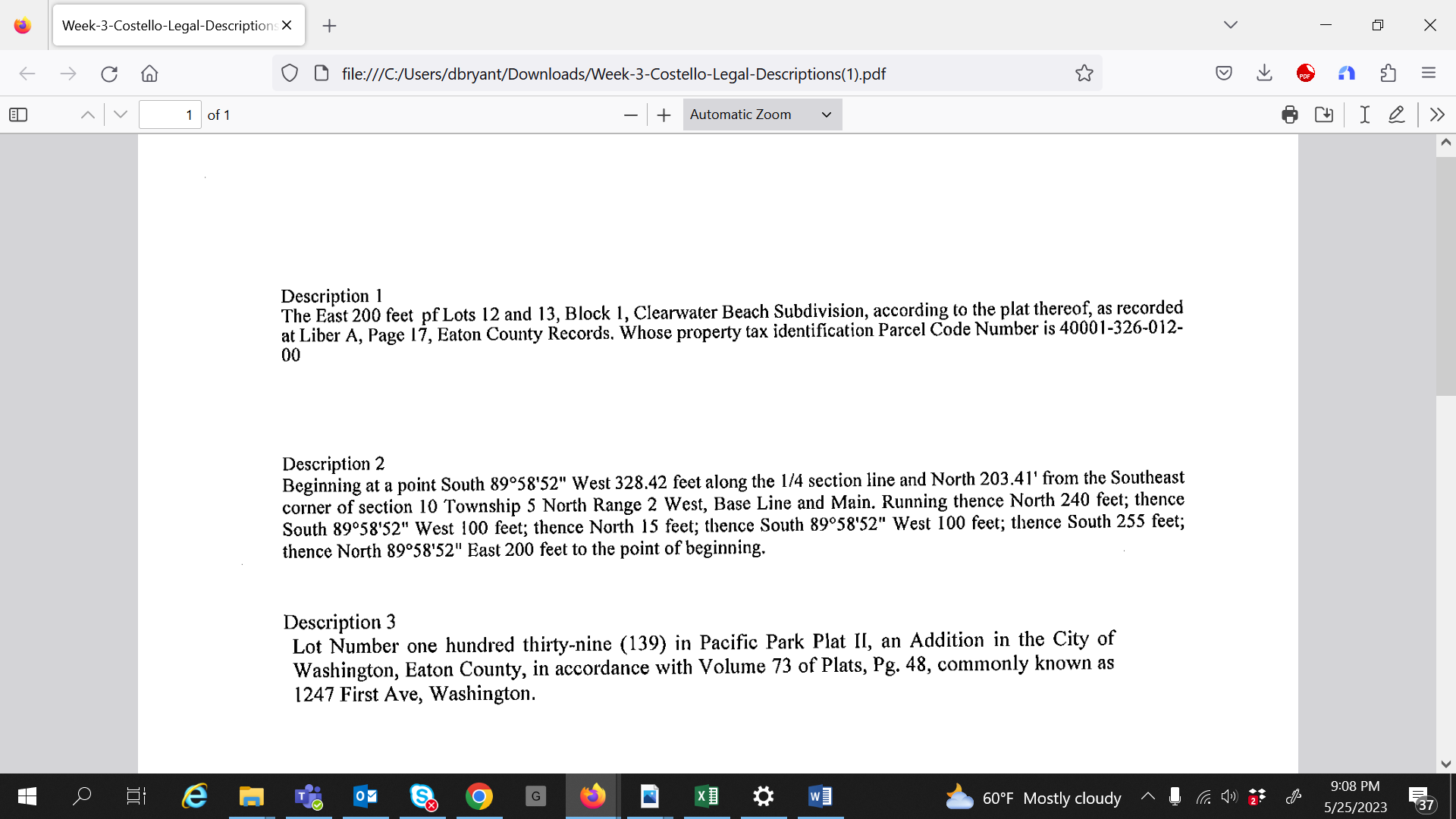Open the draw annotation tool
Image resolution: width=1456 pixels, height=819 pixels.
tap(1397, 115)
